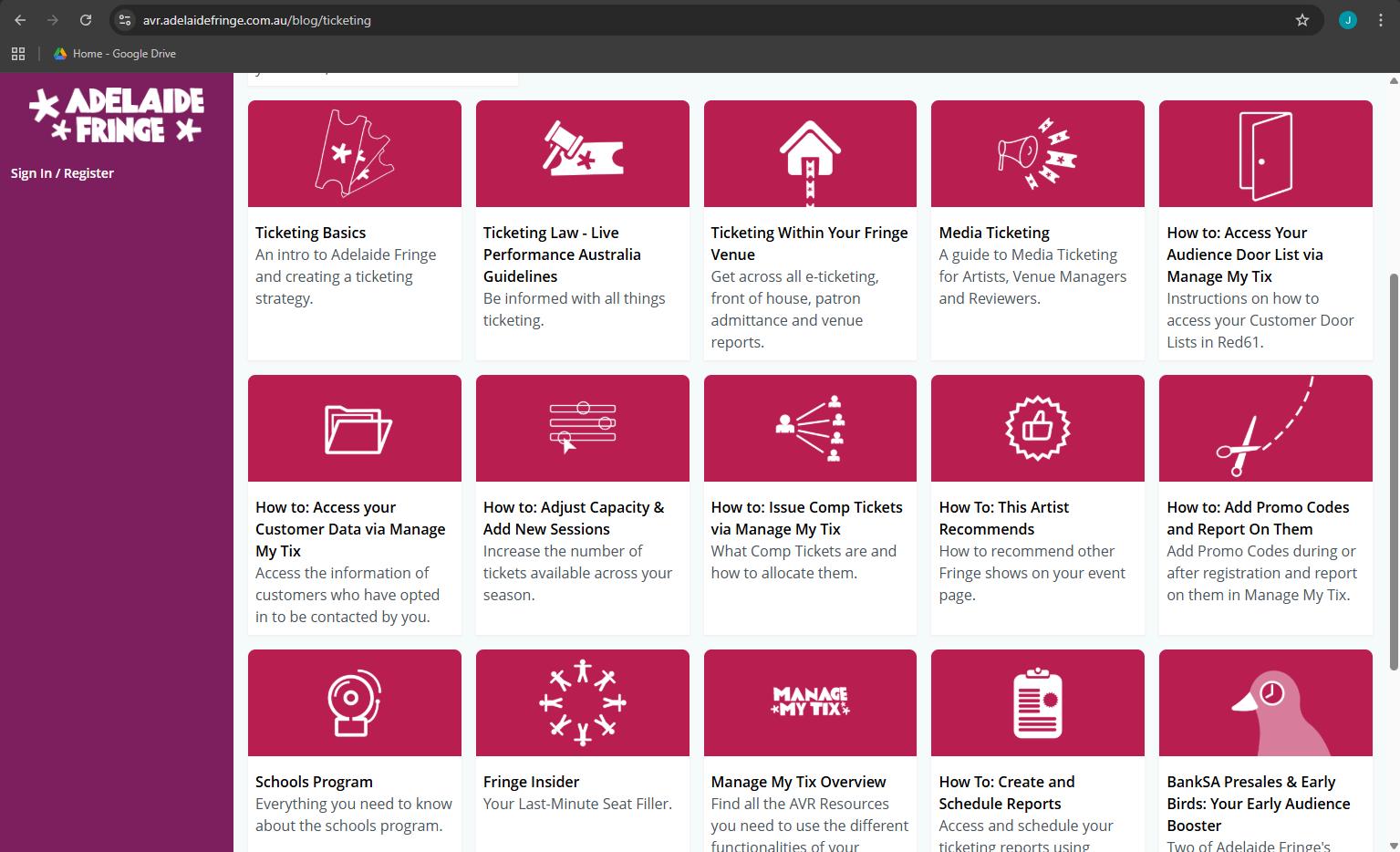
Task: Click the gavel icon for Ticketing Law card
Action: coord(583,147)
